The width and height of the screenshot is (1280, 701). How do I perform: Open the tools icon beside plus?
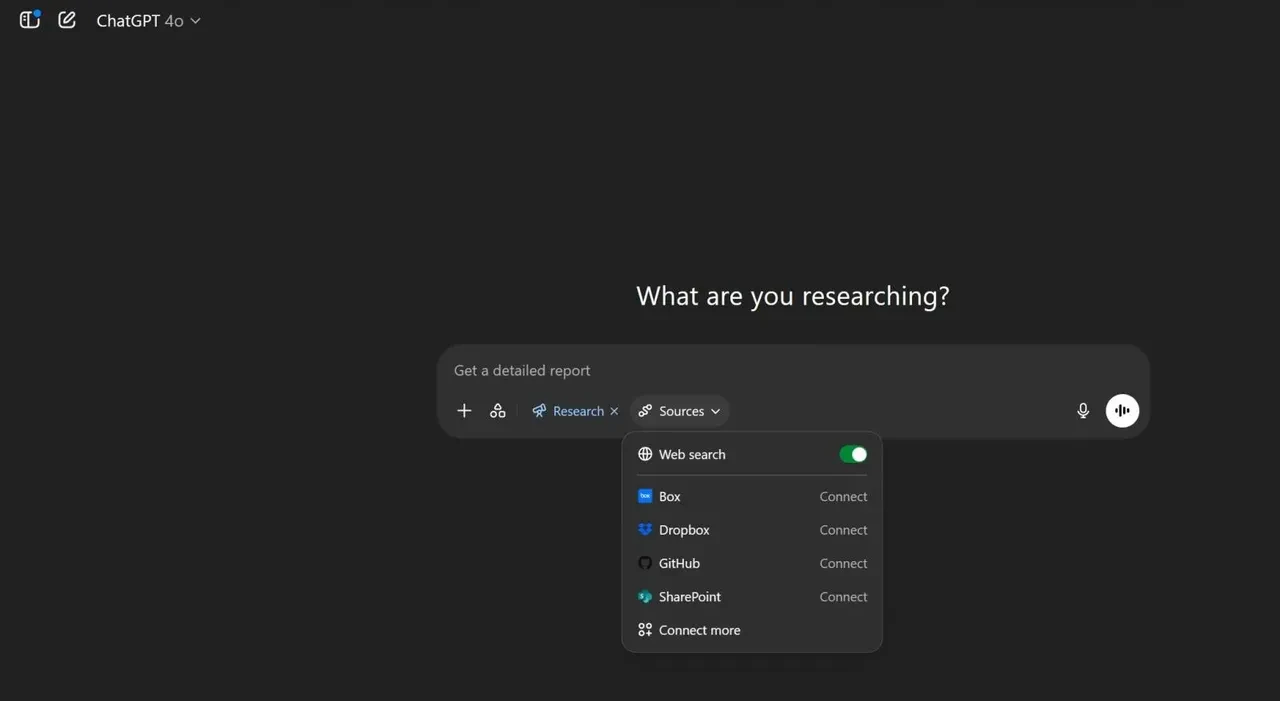(x=498, y=411)
